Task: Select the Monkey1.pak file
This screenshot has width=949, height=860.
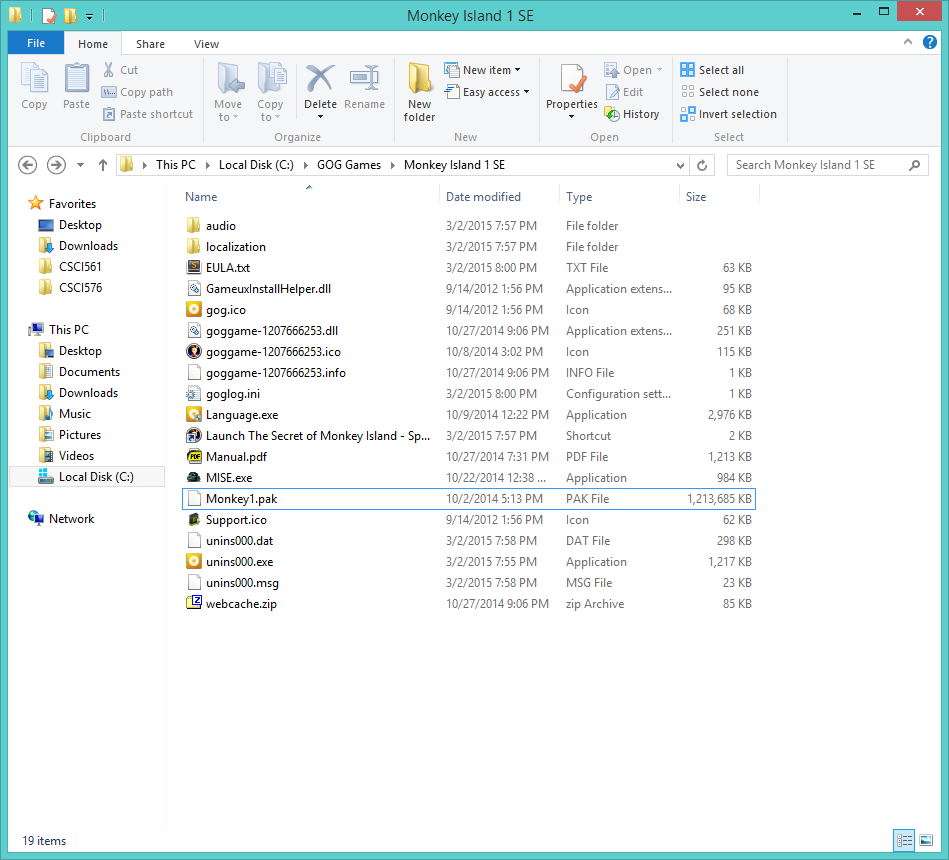Action: pos(468,499)
